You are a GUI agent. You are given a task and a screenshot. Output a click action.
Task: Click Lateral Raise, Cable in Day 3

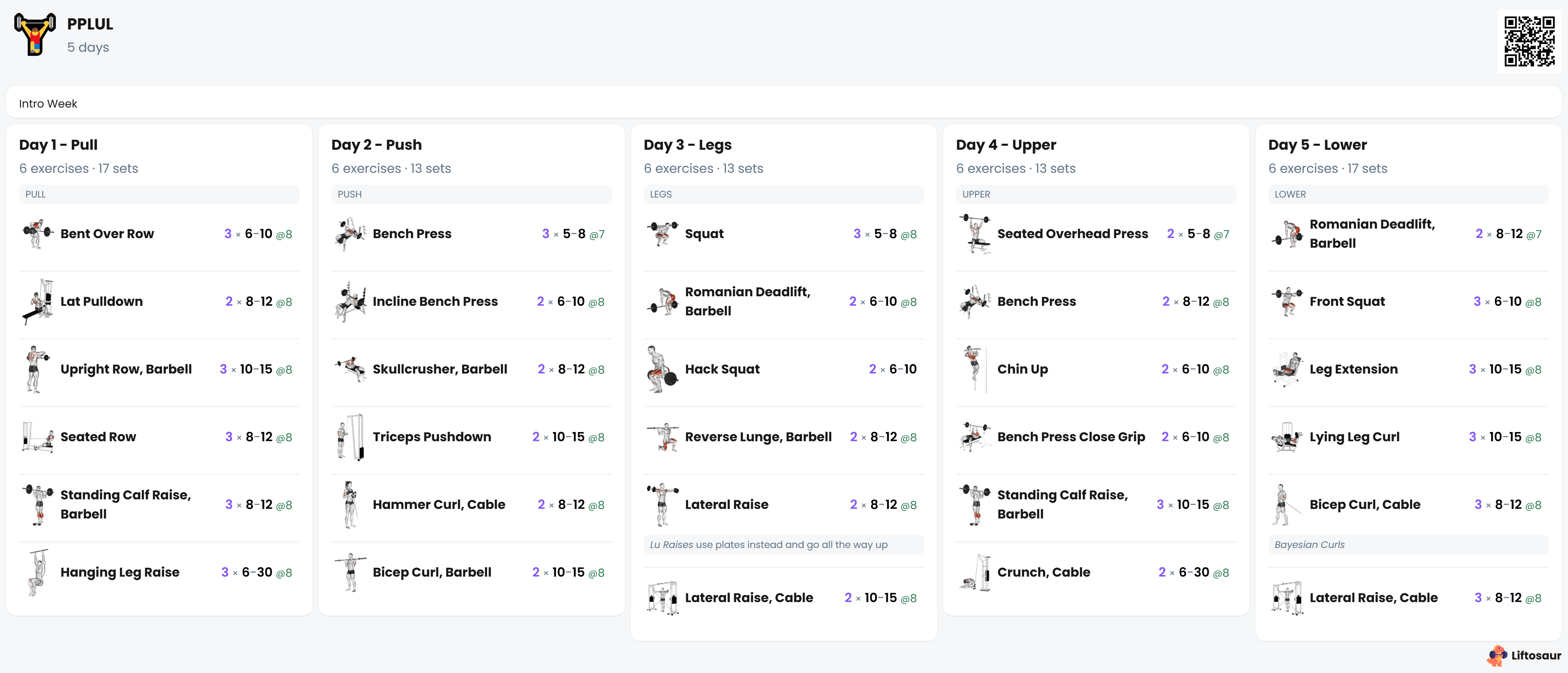[749, 598]
